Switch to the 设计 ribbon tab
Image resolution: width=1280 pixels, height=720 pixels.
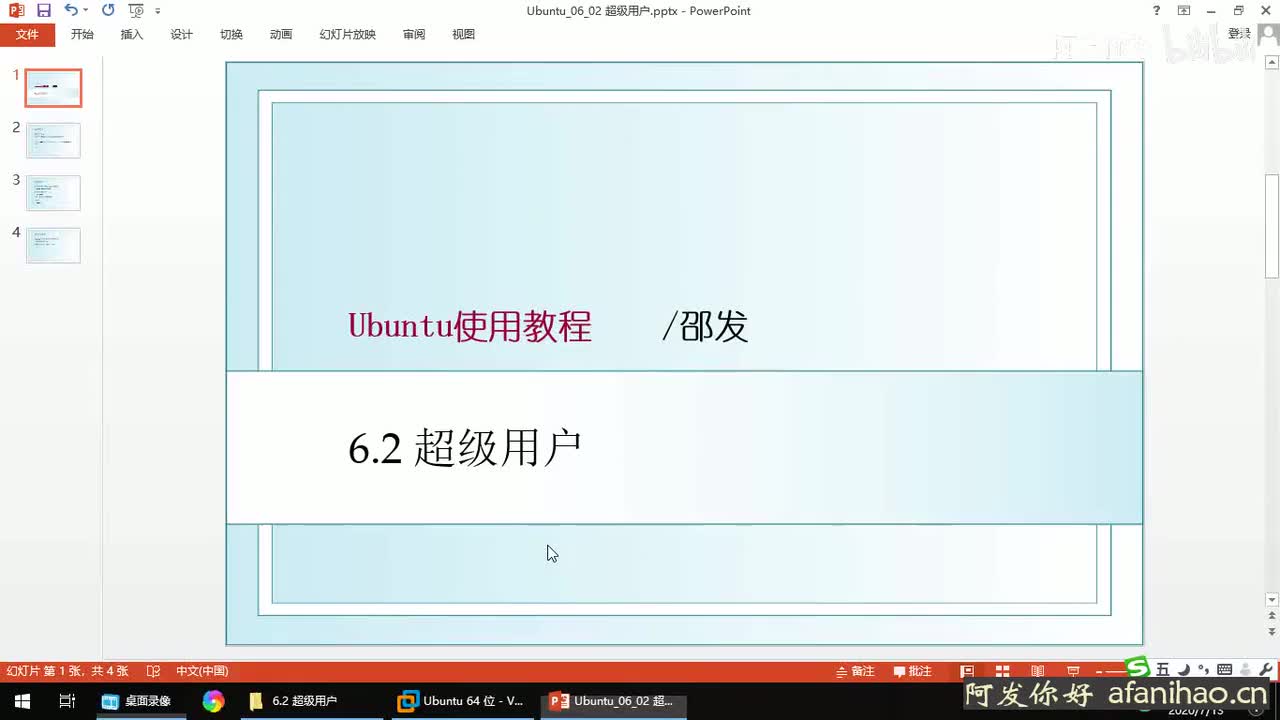coord(182,34)
